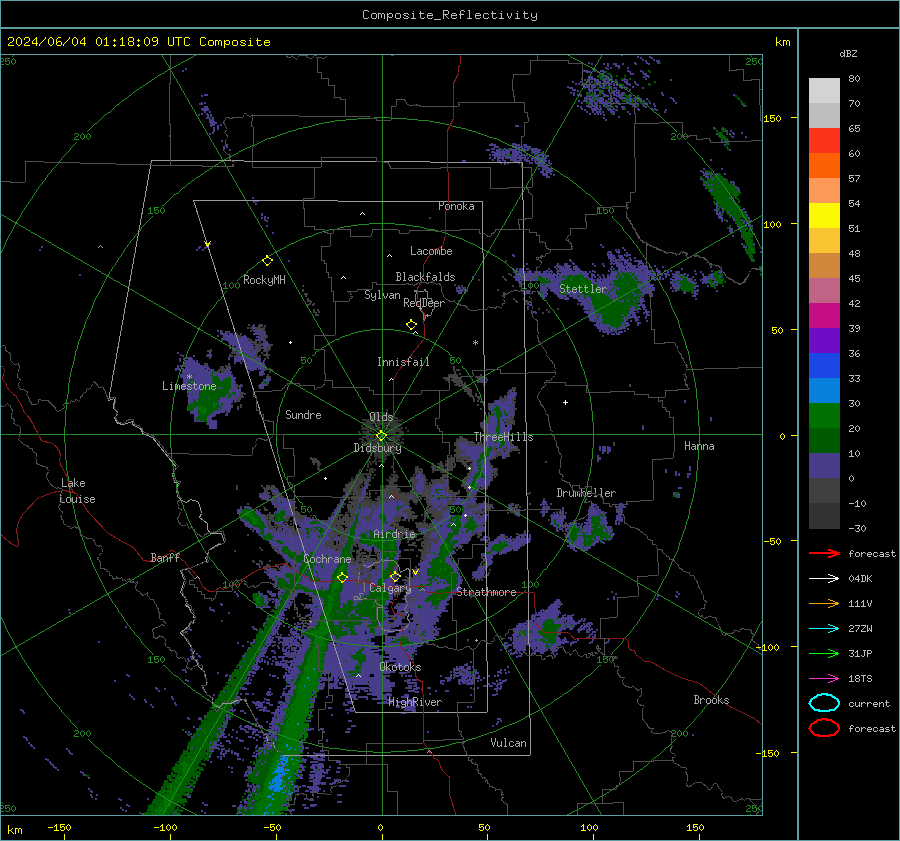Click the Stettler city label

(x=583, y=289)
